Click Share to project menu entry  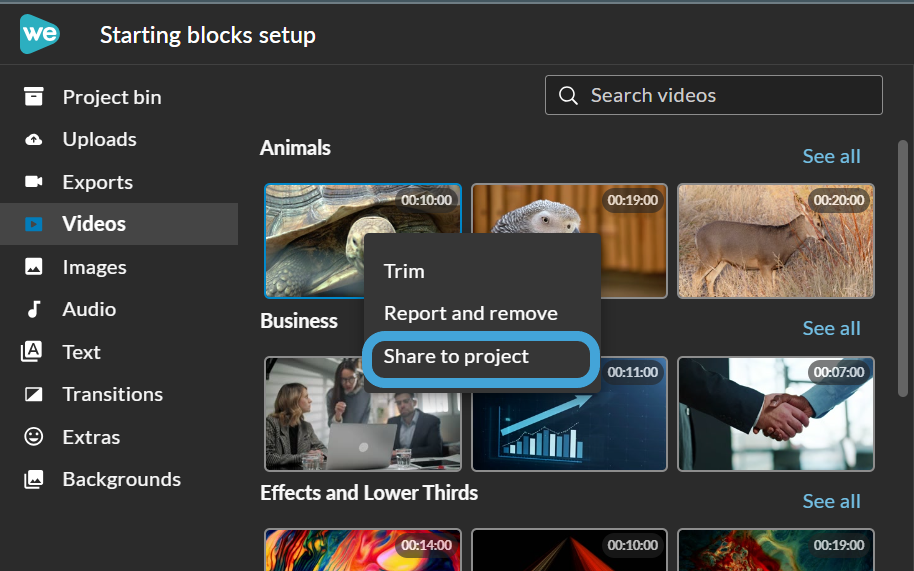456,356
